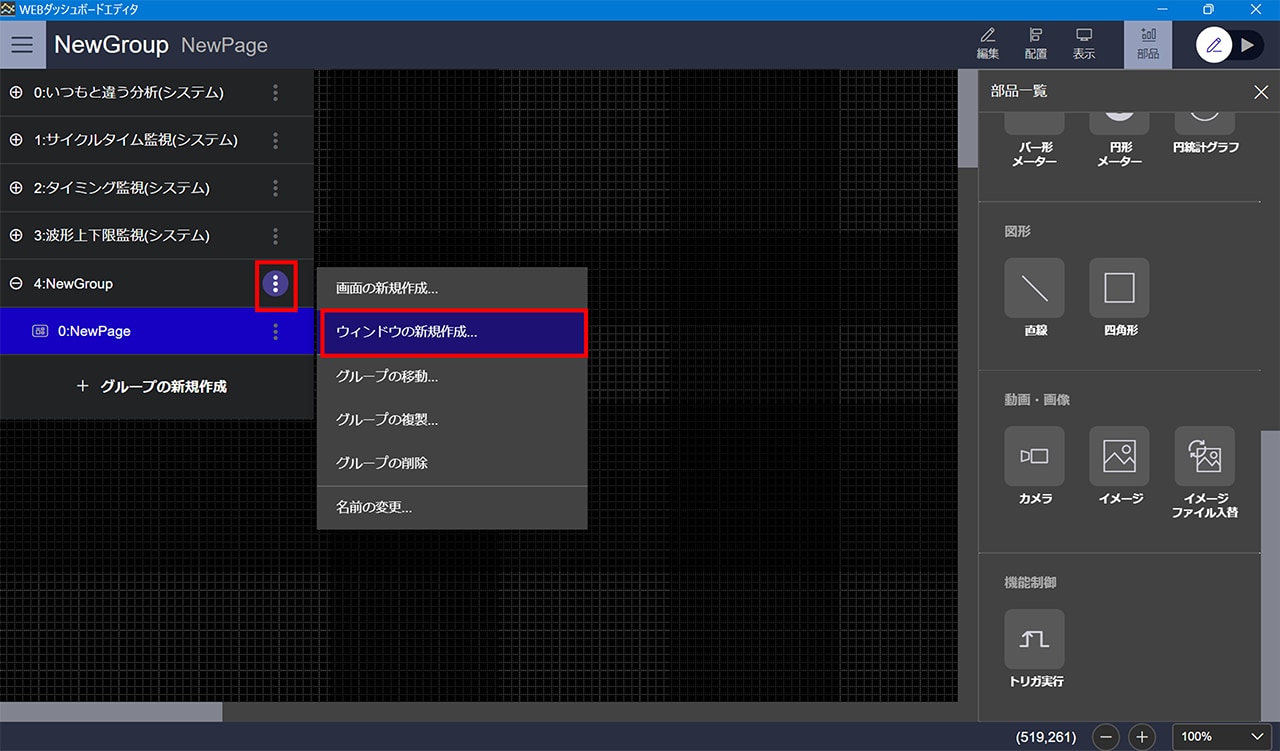Close the 部品一覧 panel
The image size is (1280, 751).
click(1260, 92)
